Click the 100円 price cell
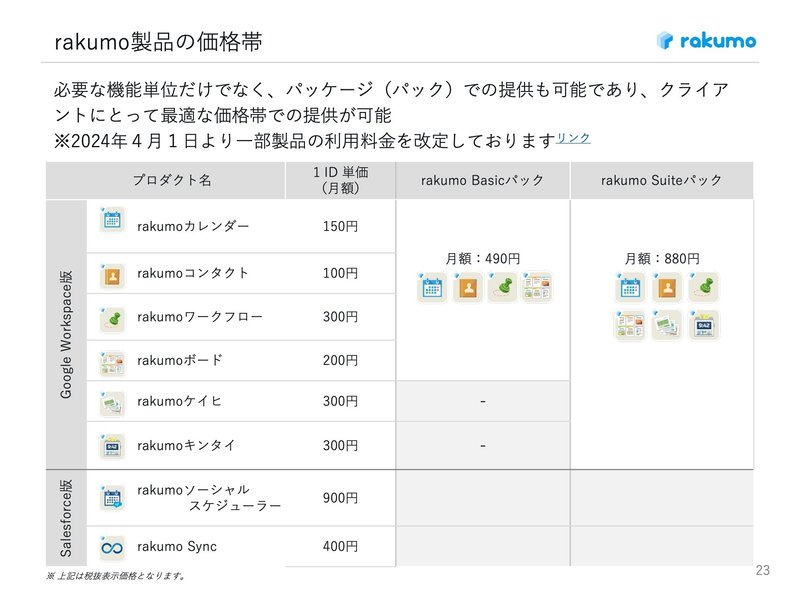The width and height of the screenshot is (800, 600). coord(340,273)
